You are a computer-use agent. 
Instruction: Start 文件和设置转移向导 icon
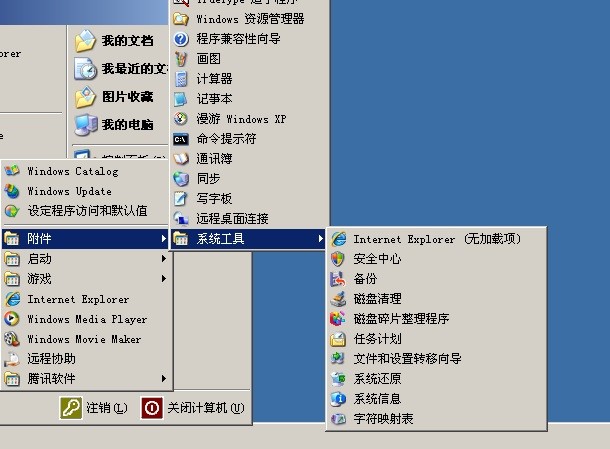338,358
